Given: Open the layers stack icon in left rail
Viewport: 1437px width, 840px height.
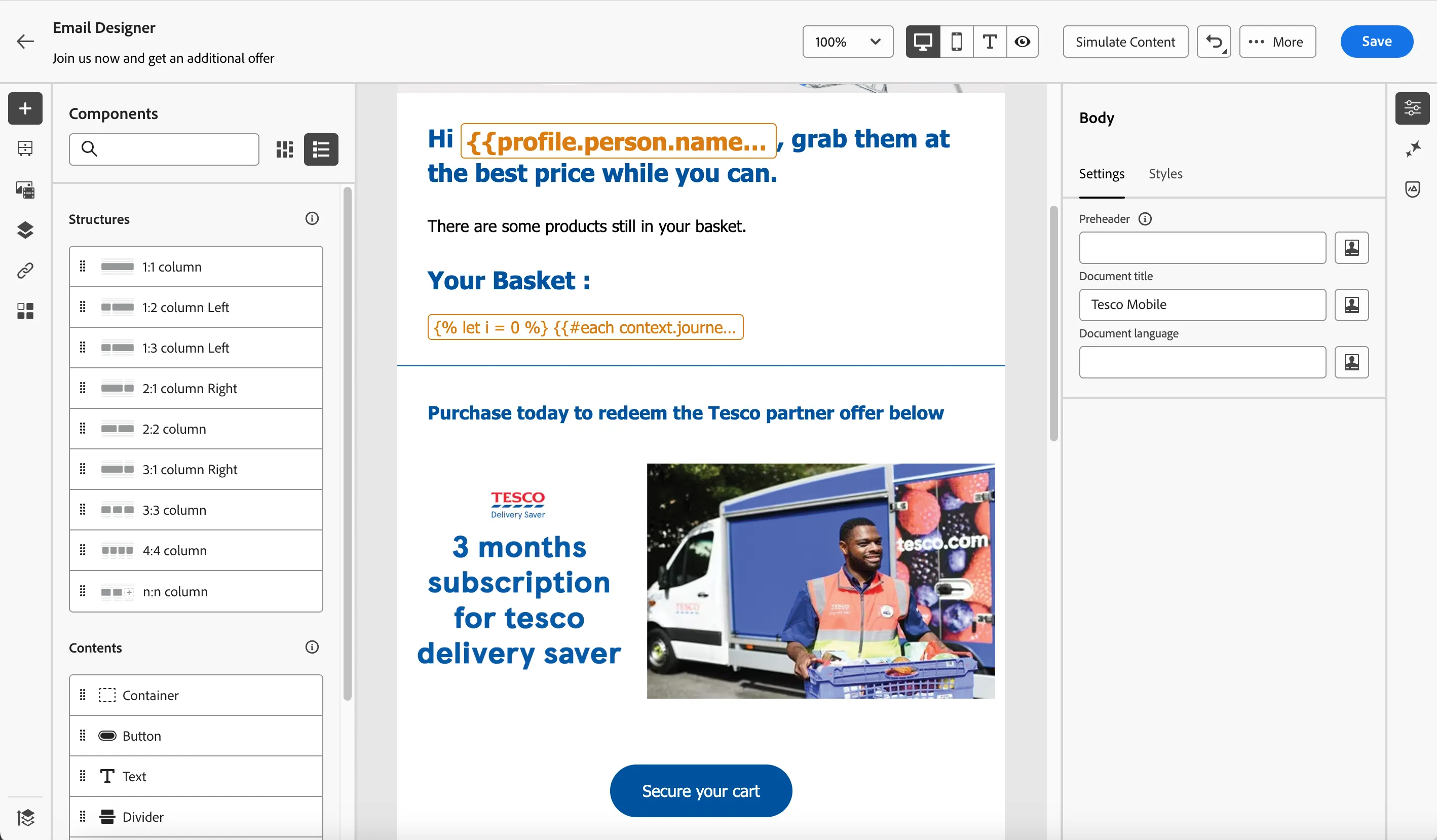Looking at the screenshot, I should [x=25, y=230].
